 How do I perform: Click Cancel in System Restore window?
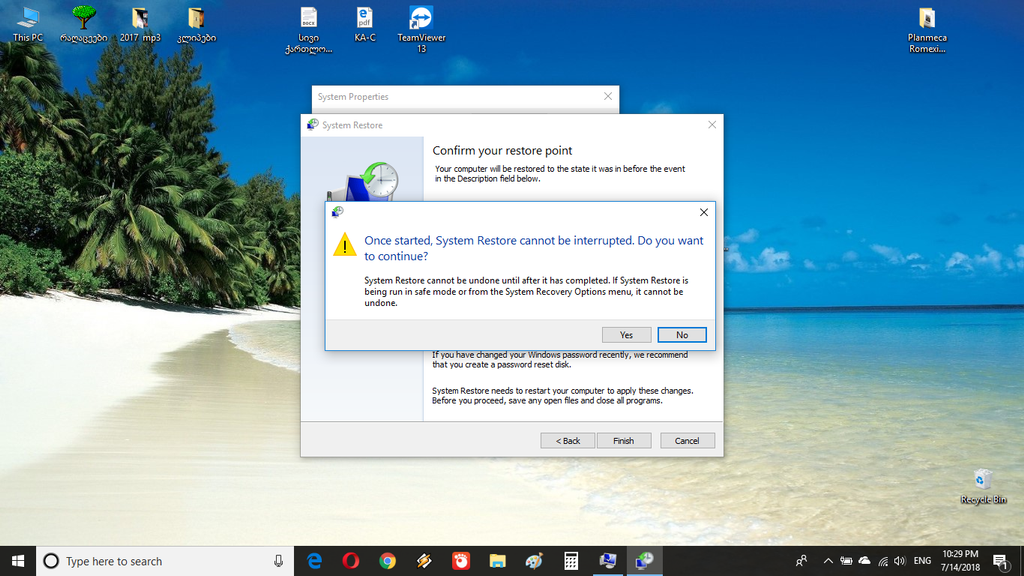coord(687,441)
